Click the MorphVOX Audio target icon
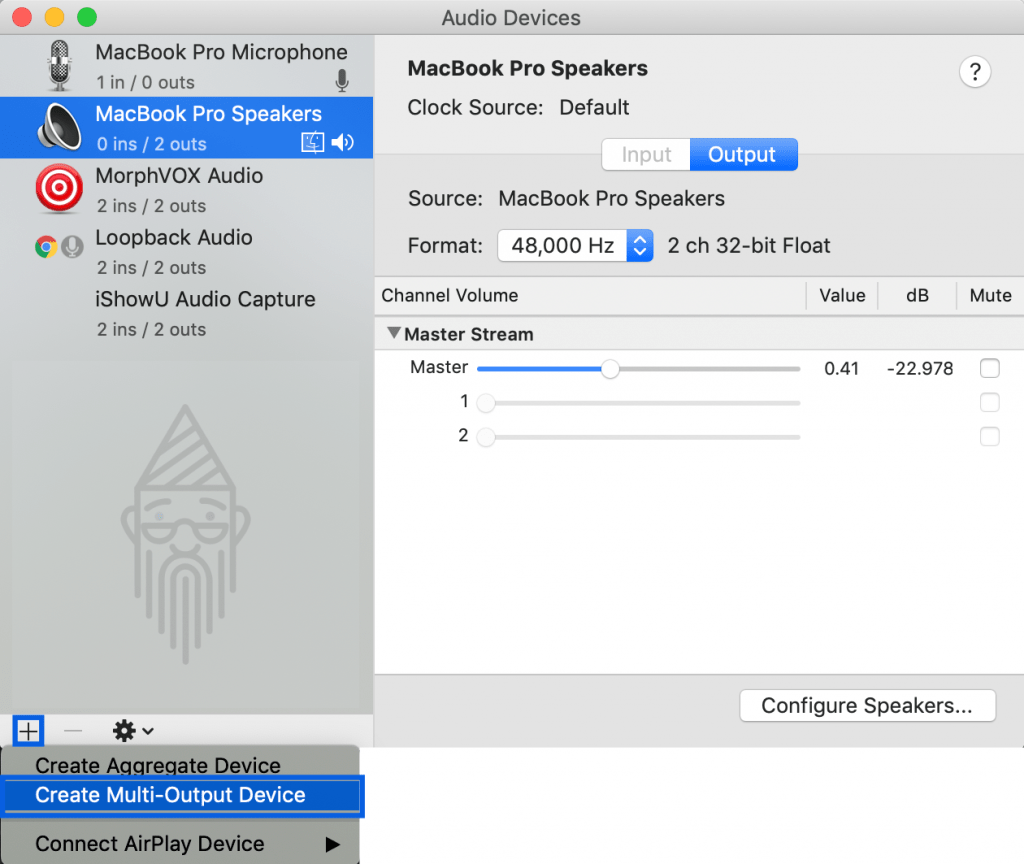Screen dimensions: 1024x864 click(x=59, y=189)
